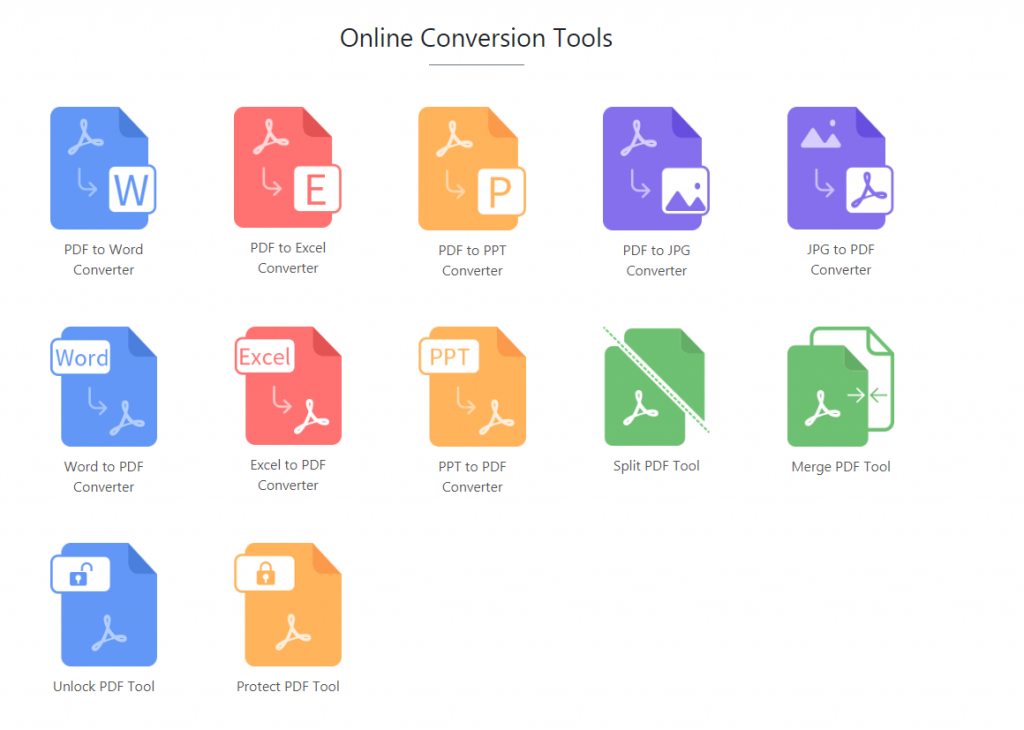Screen dimensions: 1024x730
Task: Open the red PDF to Excel icon
Action: (288, 167)
